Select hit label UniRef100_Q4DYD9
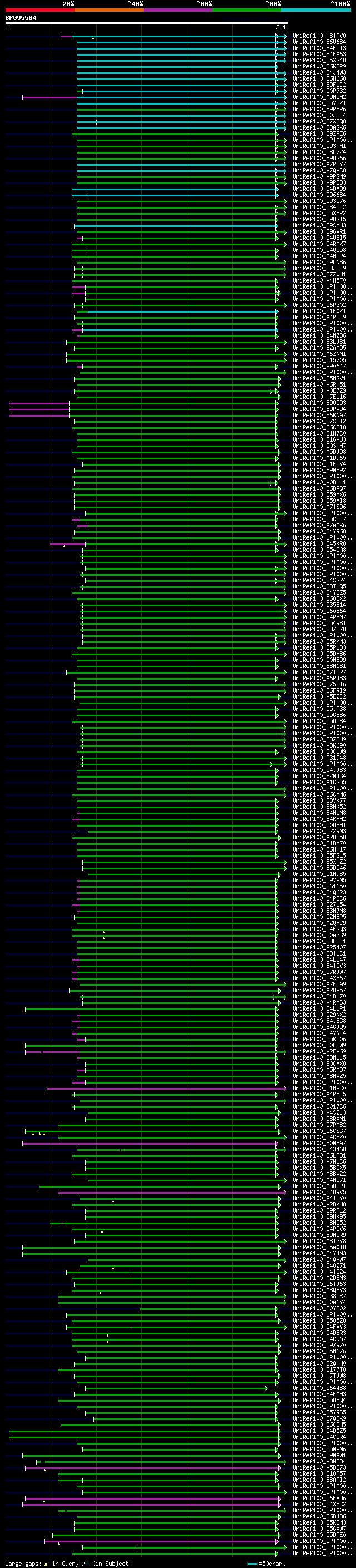 319,189
